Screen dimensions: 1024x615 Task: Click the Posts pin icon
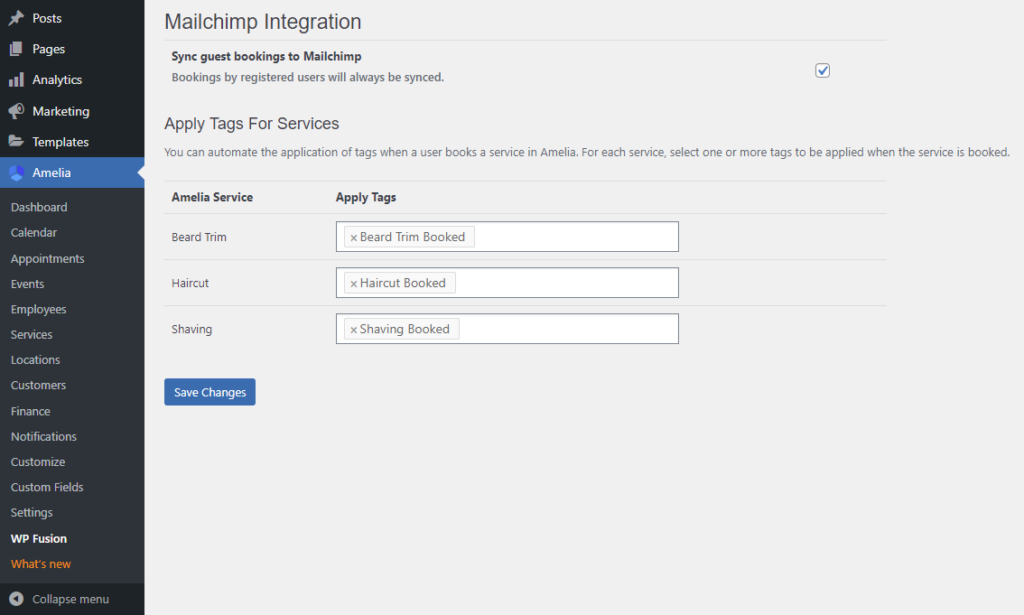click(14, 17)
